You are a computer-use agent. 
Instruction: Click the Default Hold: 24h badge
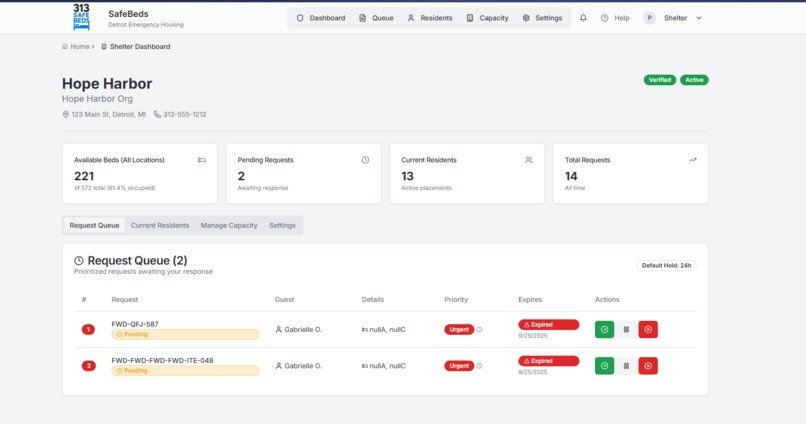(x=666, y=265)
